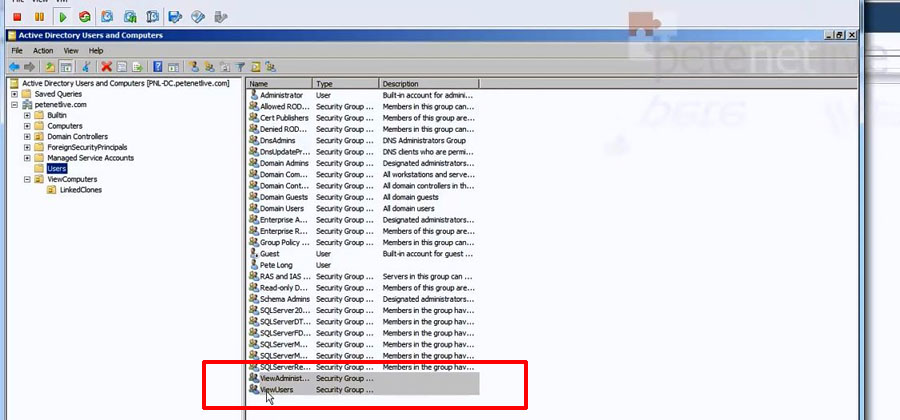Screen dimensions: 900x420
Task: Delete selected object with red X
Action: [x=106, y=67]
